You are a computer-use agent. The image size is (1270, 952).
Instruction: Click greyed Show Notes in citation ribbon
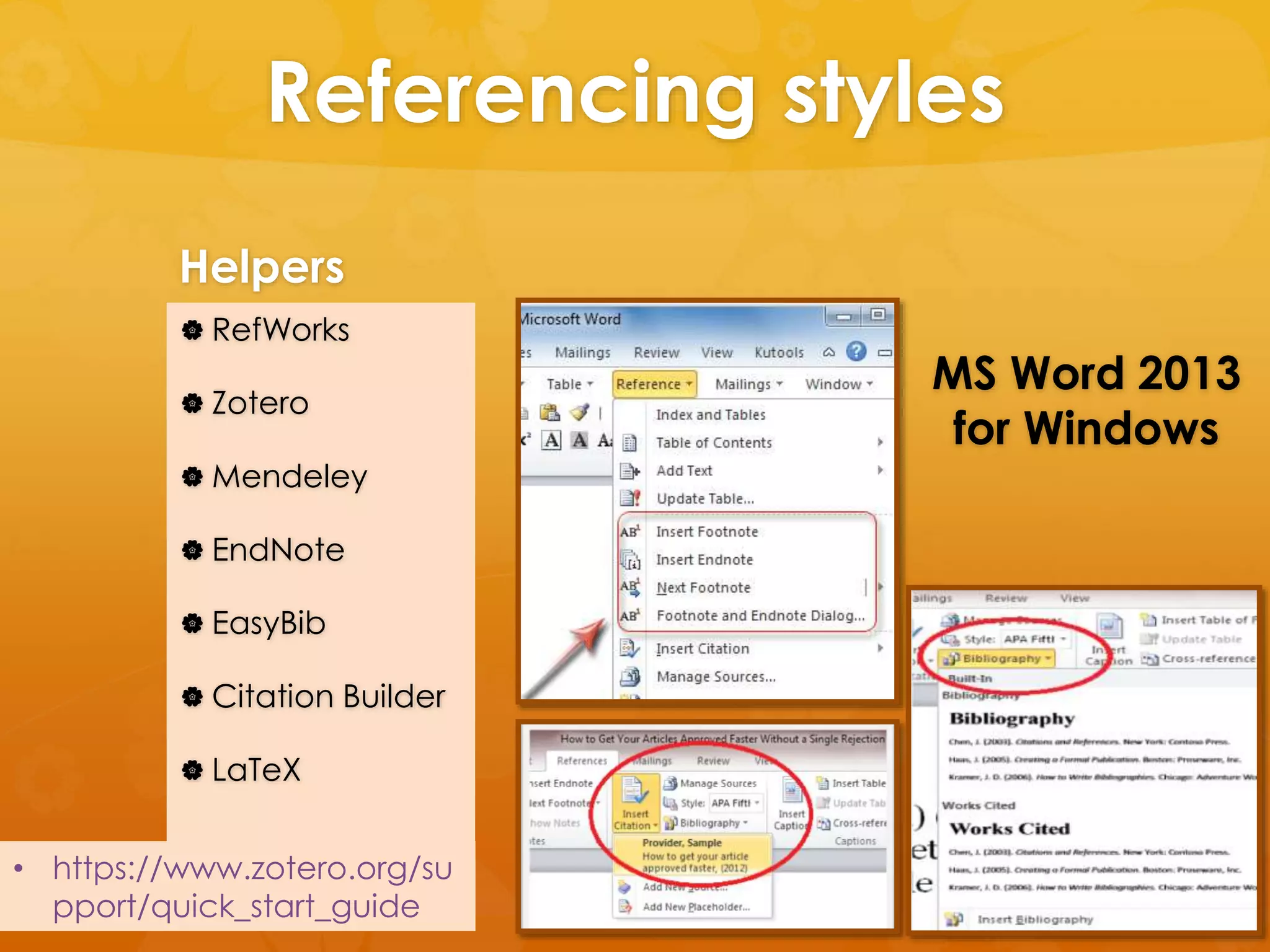(556, 823)
